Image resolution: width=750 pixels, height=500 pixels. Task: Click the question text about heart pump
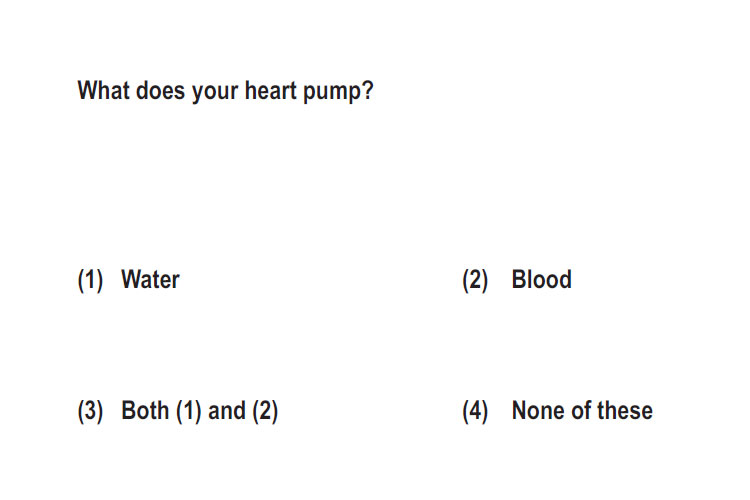point(225,91)
